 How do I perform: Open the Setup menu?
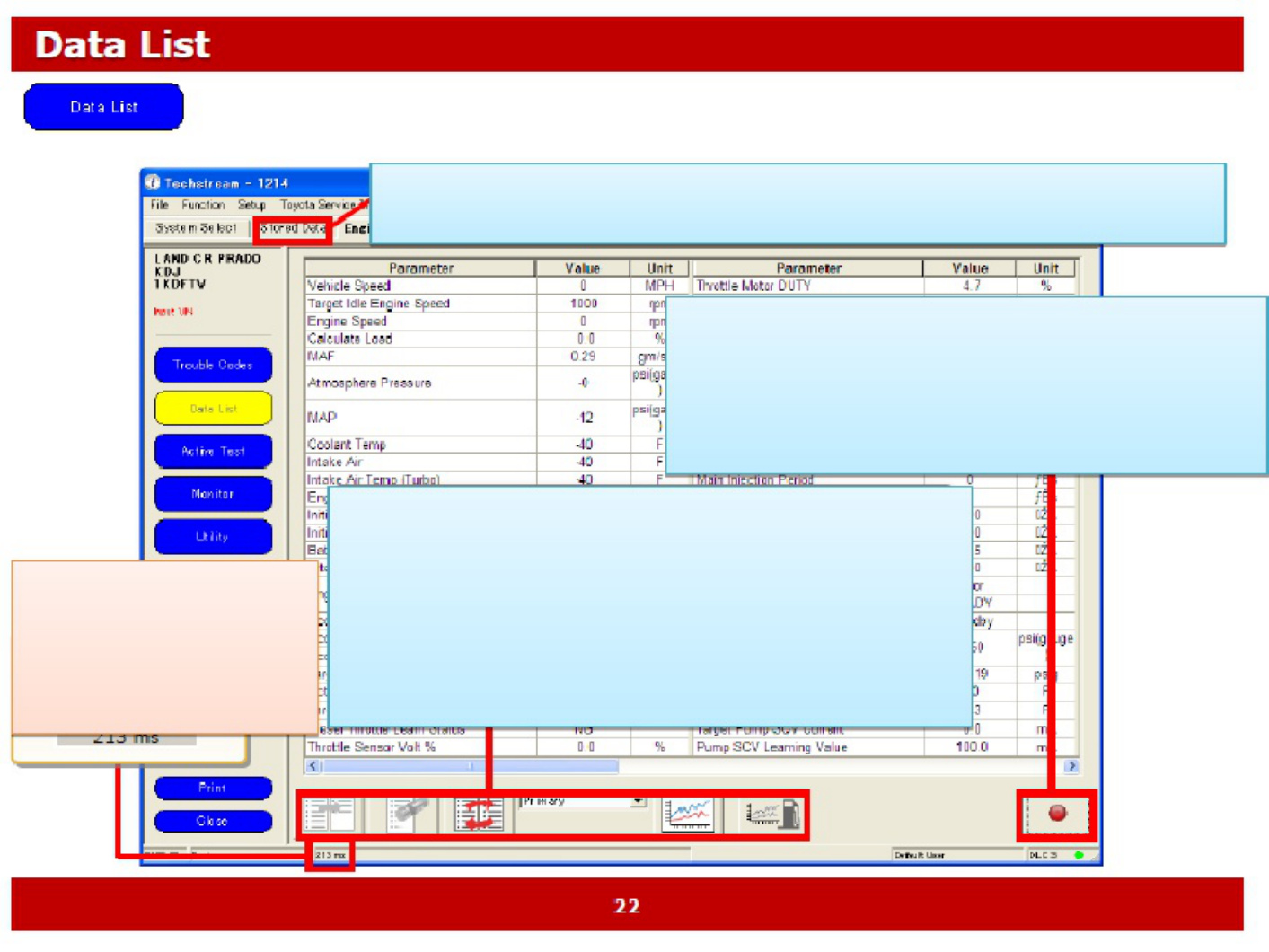[x=251, y=205]
